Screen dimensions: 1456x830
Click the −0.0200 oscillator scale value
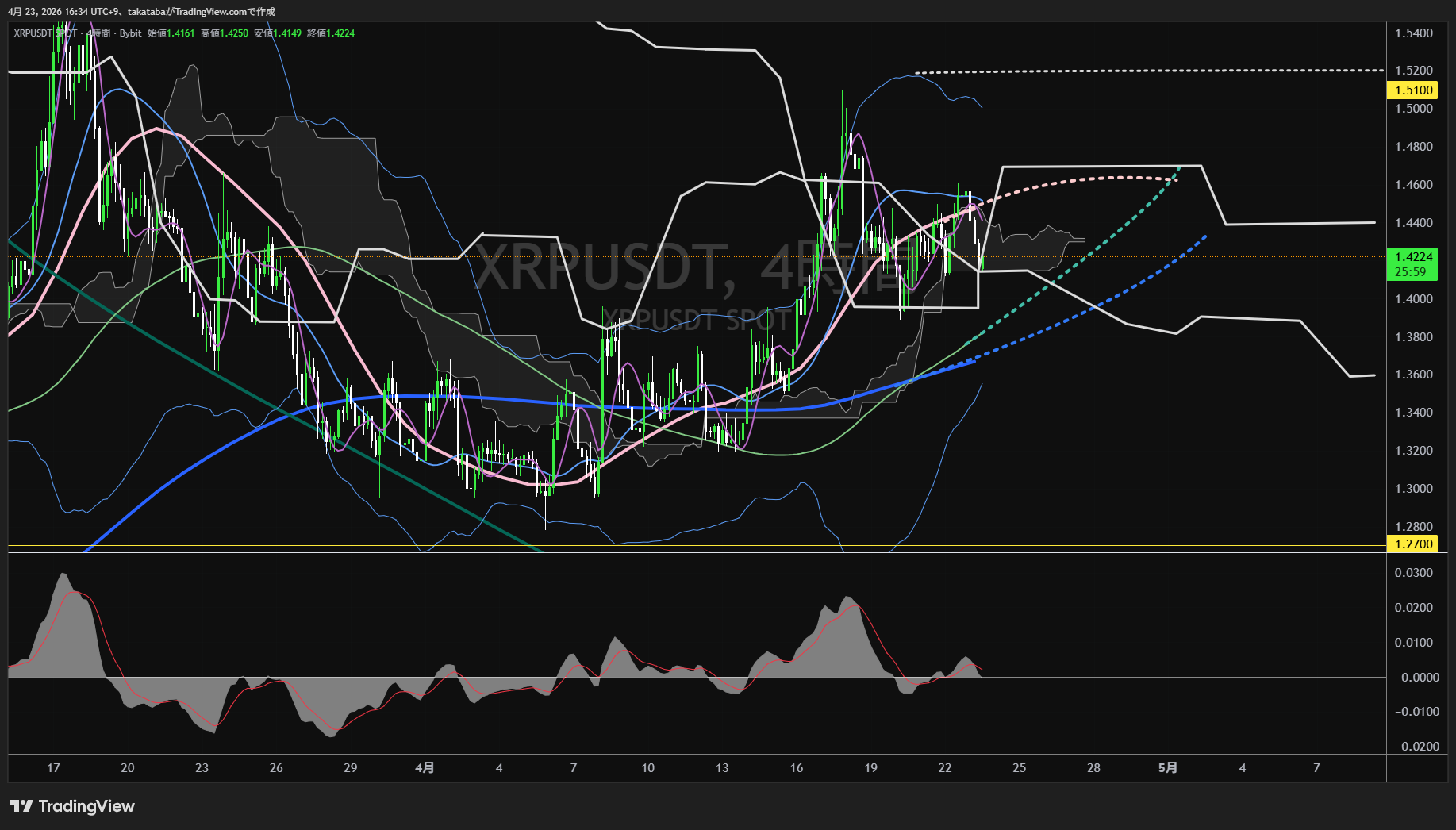[x=1416, y=747]
